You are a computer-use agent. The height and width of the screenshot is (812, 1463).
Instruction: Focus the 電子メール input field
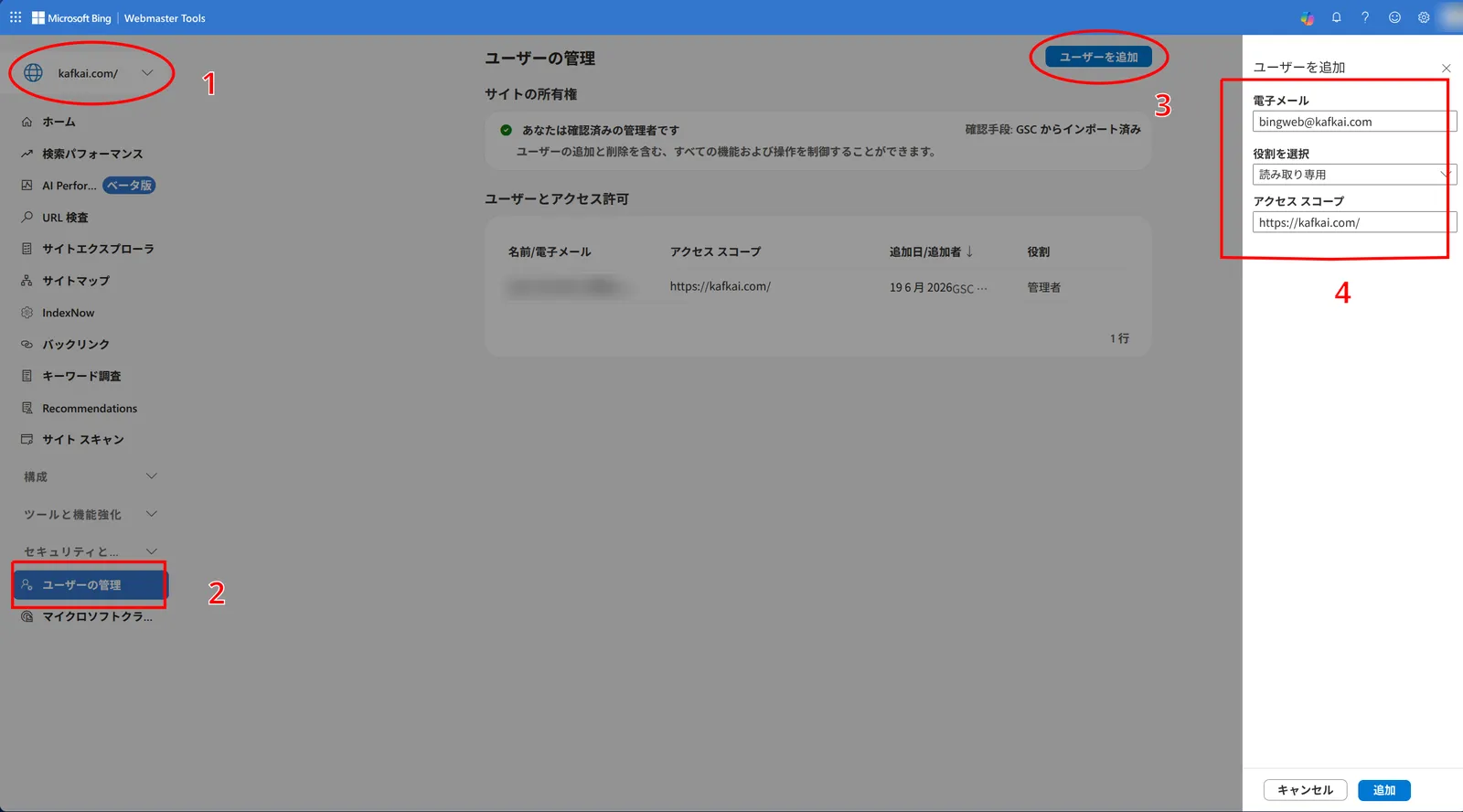[x=1354, y=122]
